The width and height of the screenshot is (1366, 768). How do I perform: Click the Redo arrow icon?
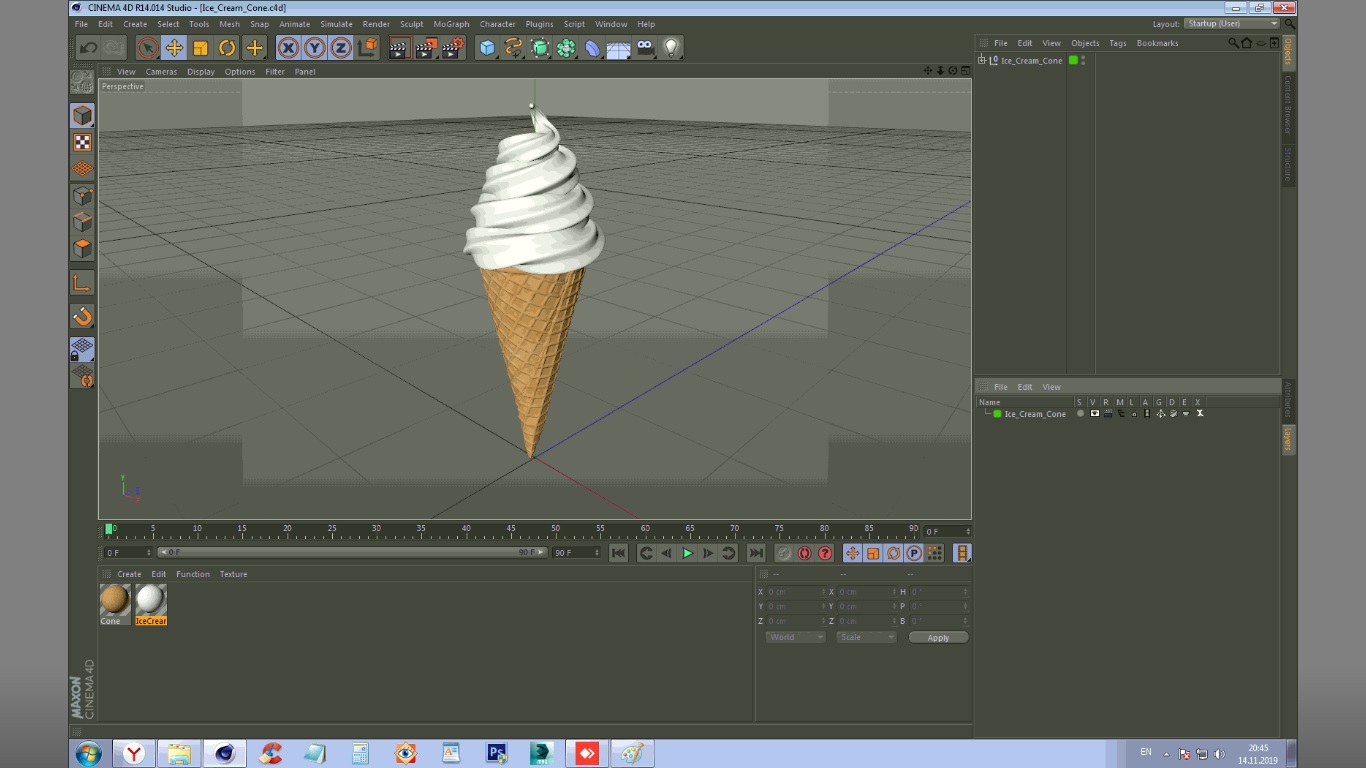click(x=114, y=47)
